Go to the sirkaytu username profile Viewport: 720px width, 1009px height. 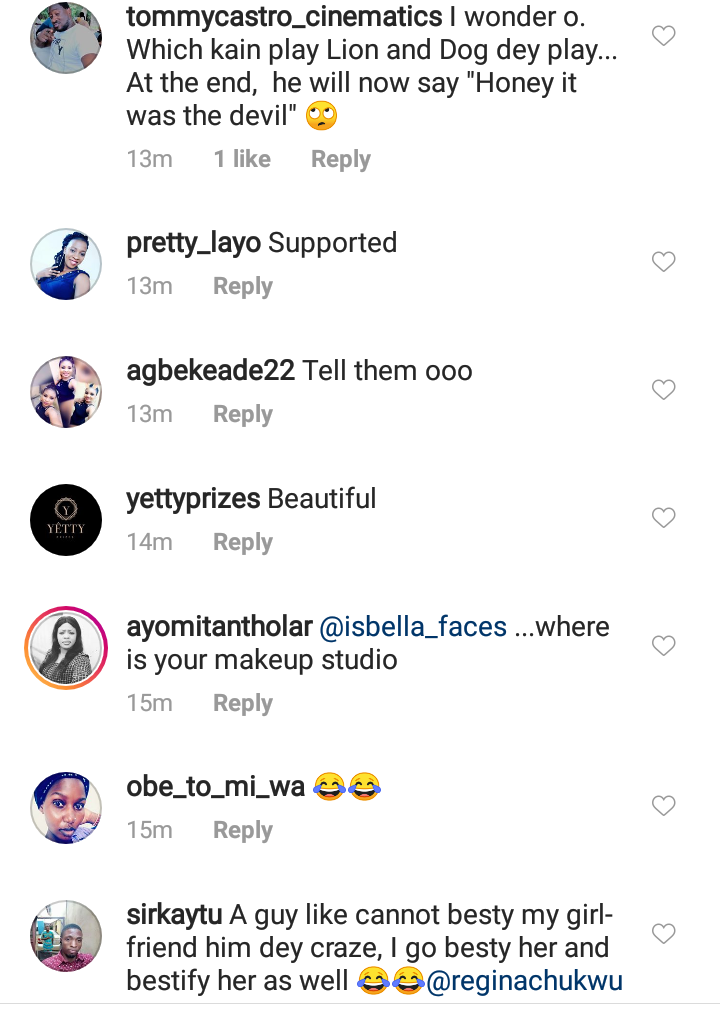[174, 915]
